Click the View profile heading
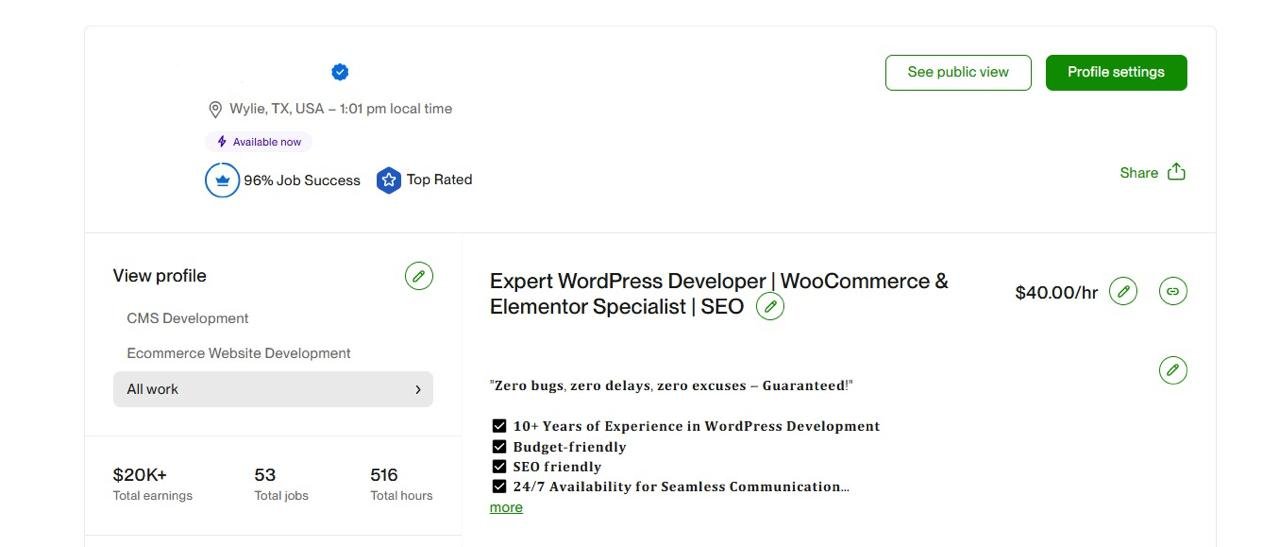This screenshot has height=547, width=1280. point(160,276)
